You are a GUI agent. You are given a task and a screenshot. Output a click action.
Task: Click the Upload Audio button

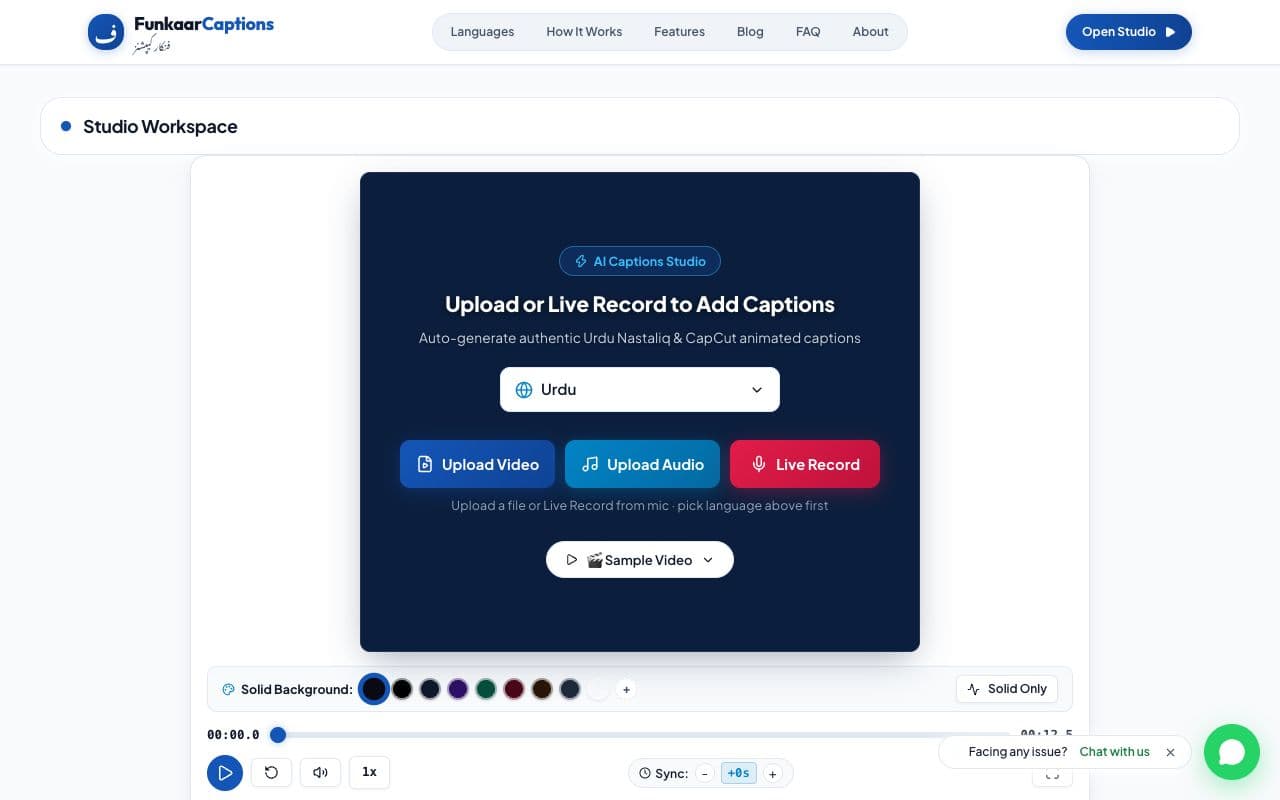pyautogui.click(x=642, y=464)
